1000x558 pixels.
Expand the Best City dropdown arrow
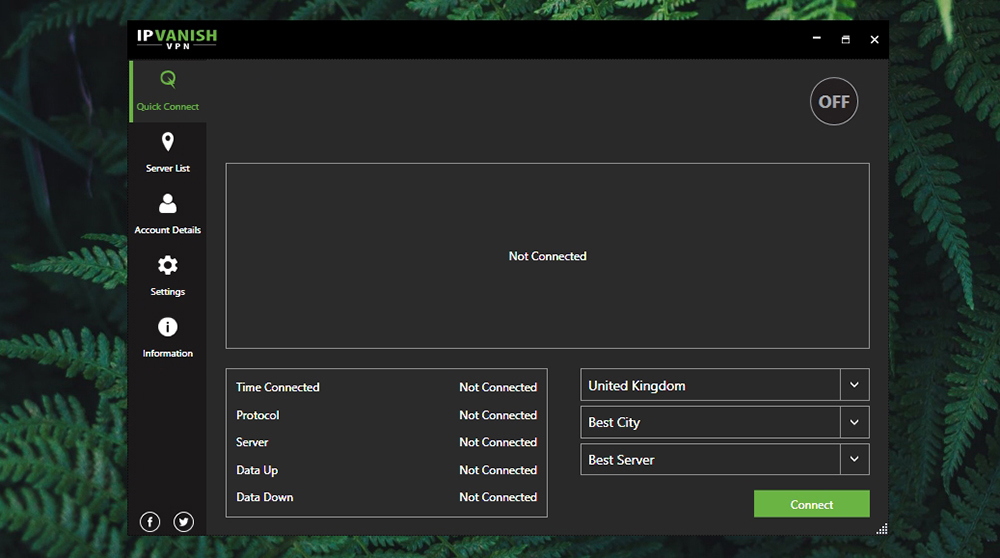tap(855, 422)
